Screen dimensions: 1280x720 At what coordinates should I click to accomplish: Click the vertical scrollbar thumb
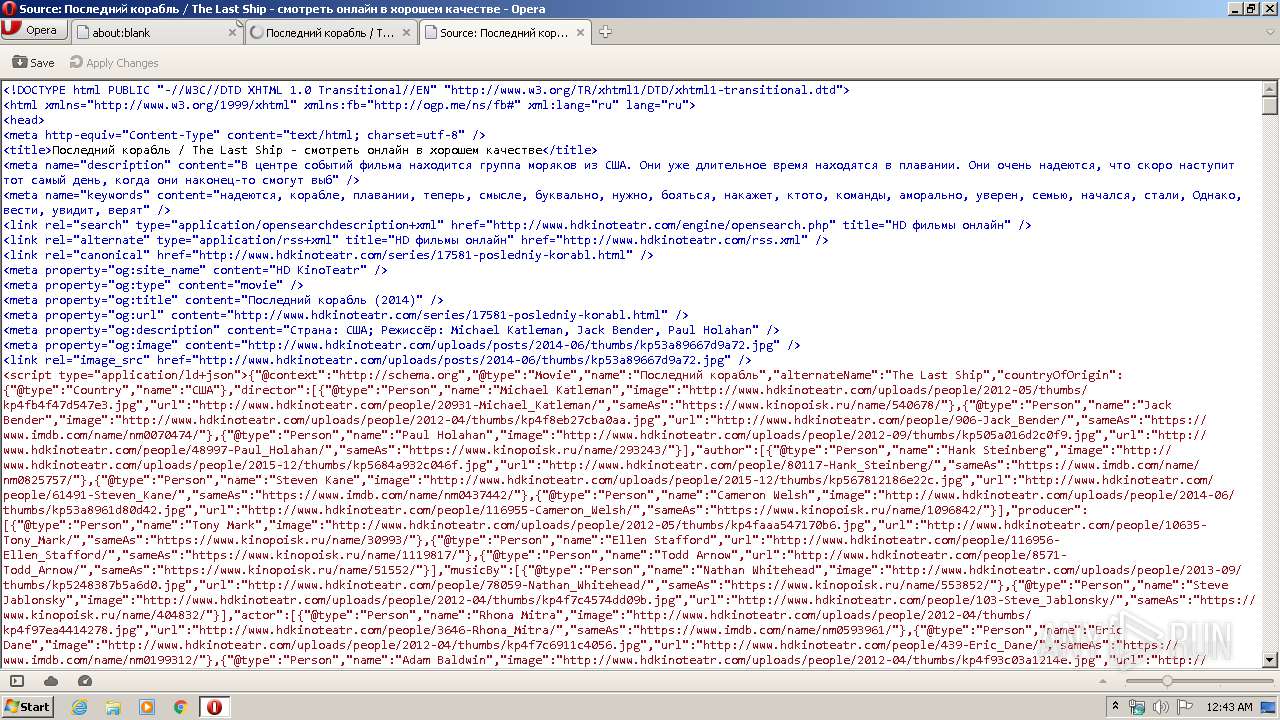[1270, 106]
